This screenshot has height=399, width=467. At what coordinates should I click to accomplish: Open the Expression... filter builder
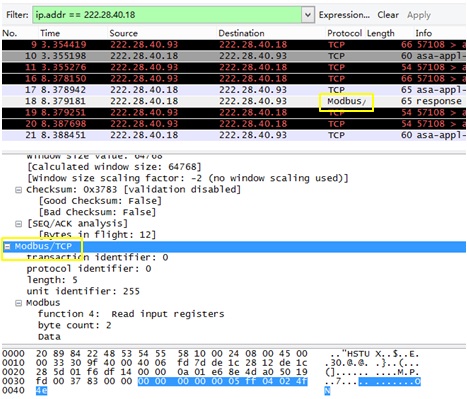[x=344, y=15]
